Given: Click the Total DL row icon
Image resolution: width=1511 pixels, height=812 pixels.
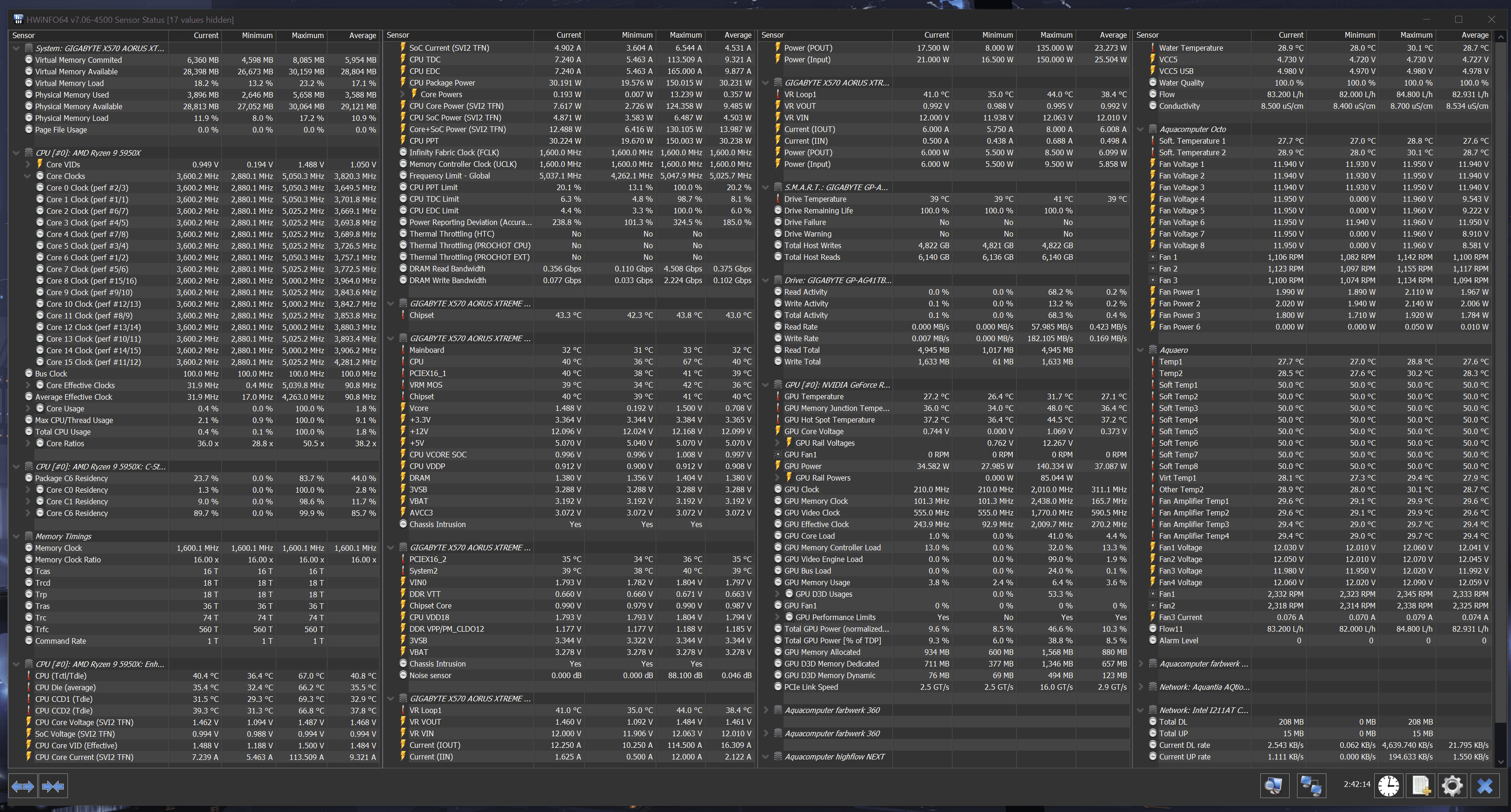Looking at the screenshot, I should coord(1152,722).
